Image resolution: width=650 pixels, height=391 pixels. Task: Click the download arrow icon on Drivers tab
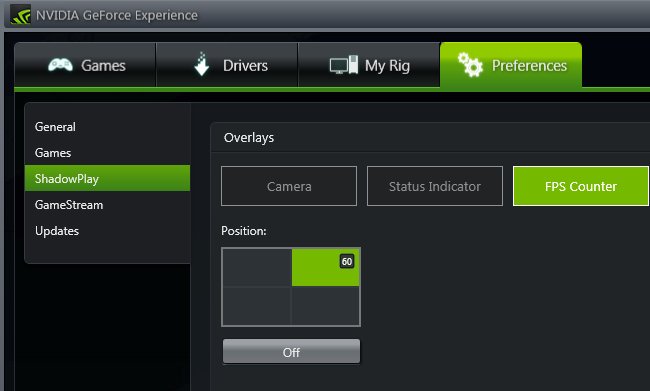201,64
